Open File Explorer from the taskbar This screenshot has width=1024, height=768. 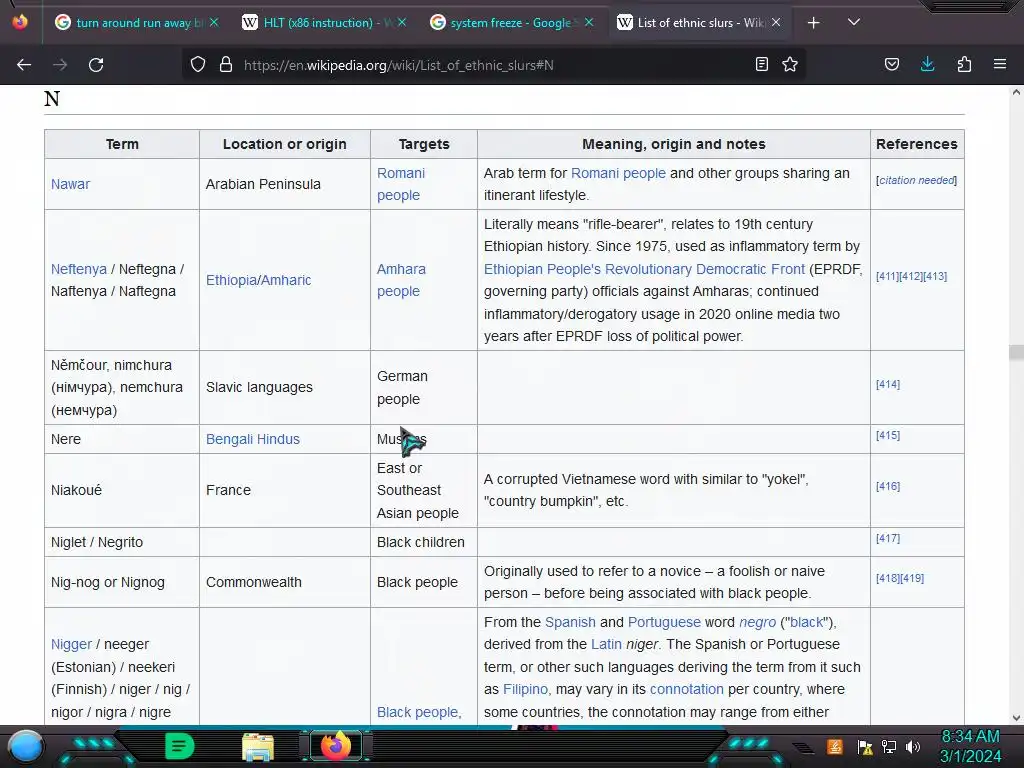tap(257, 746)
